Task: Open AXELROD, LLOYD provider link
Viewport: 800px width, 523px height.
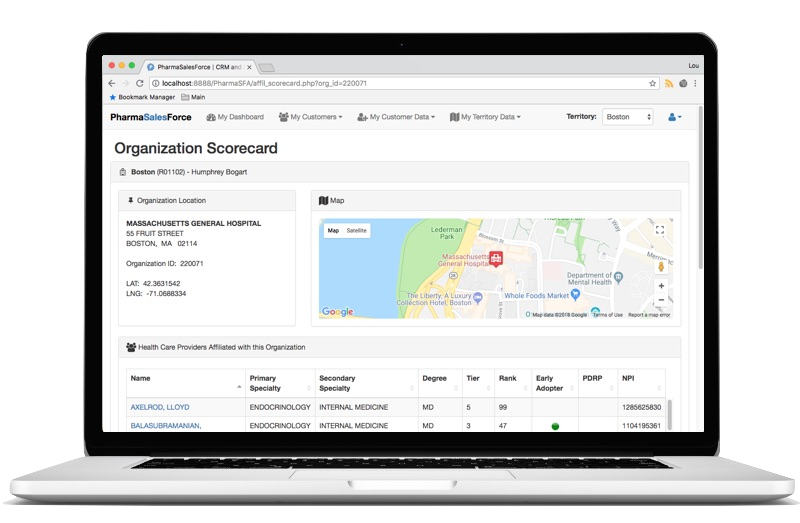Action: (160, 407)
